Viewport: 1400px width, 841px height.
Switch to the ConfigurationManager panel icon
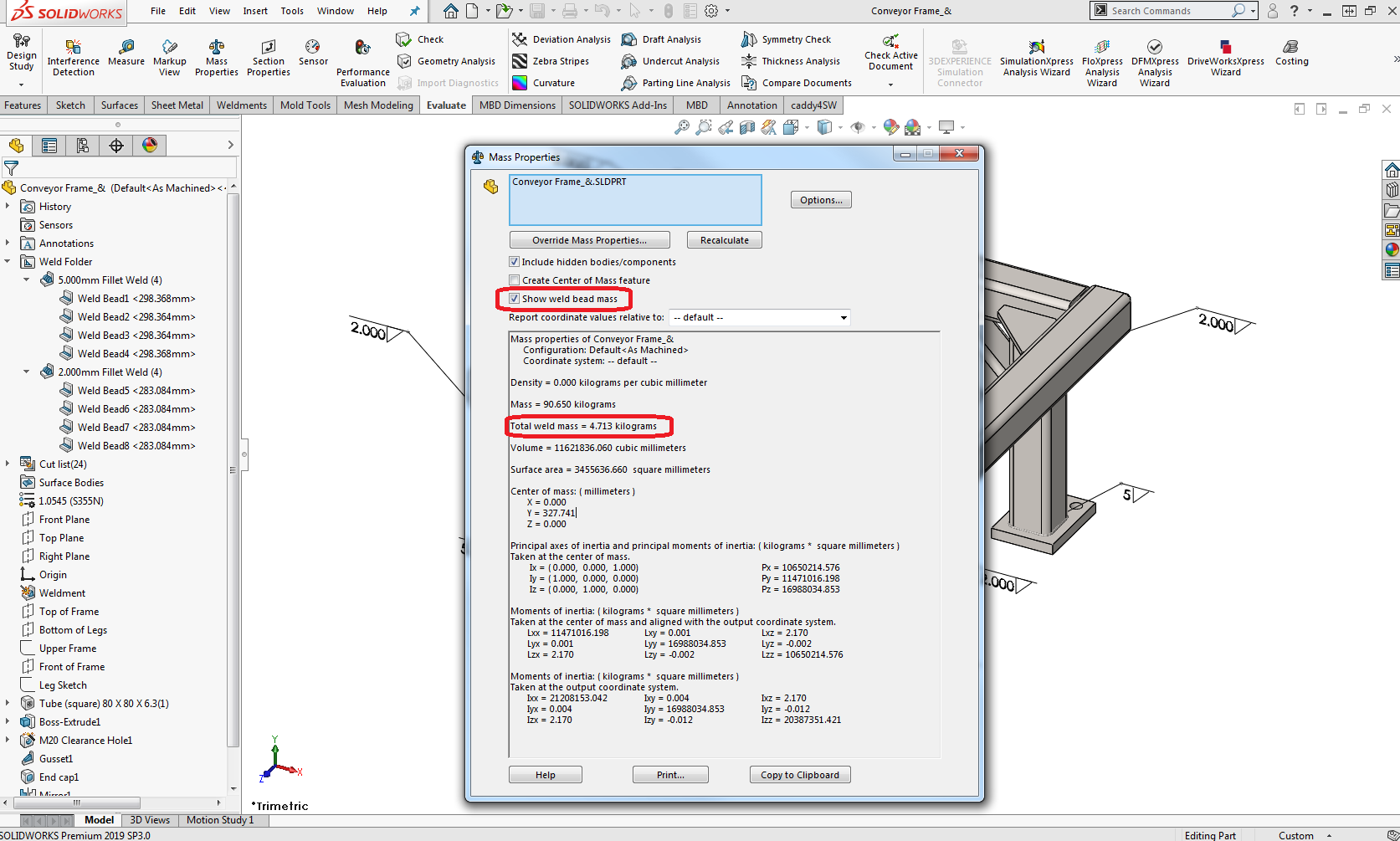tap(83, 146)
